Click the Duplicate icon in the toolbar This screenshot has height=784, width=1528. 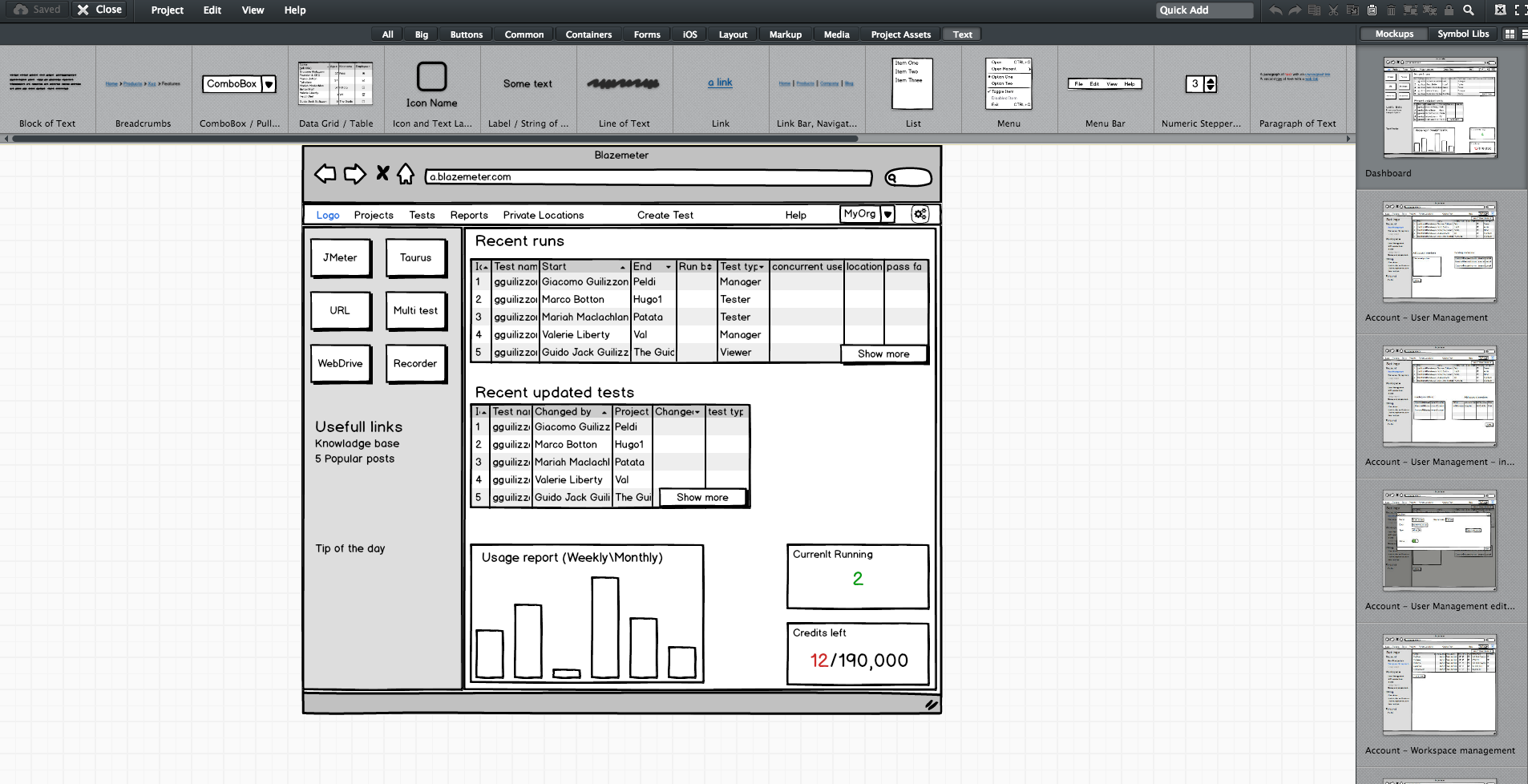[1314, 10]
